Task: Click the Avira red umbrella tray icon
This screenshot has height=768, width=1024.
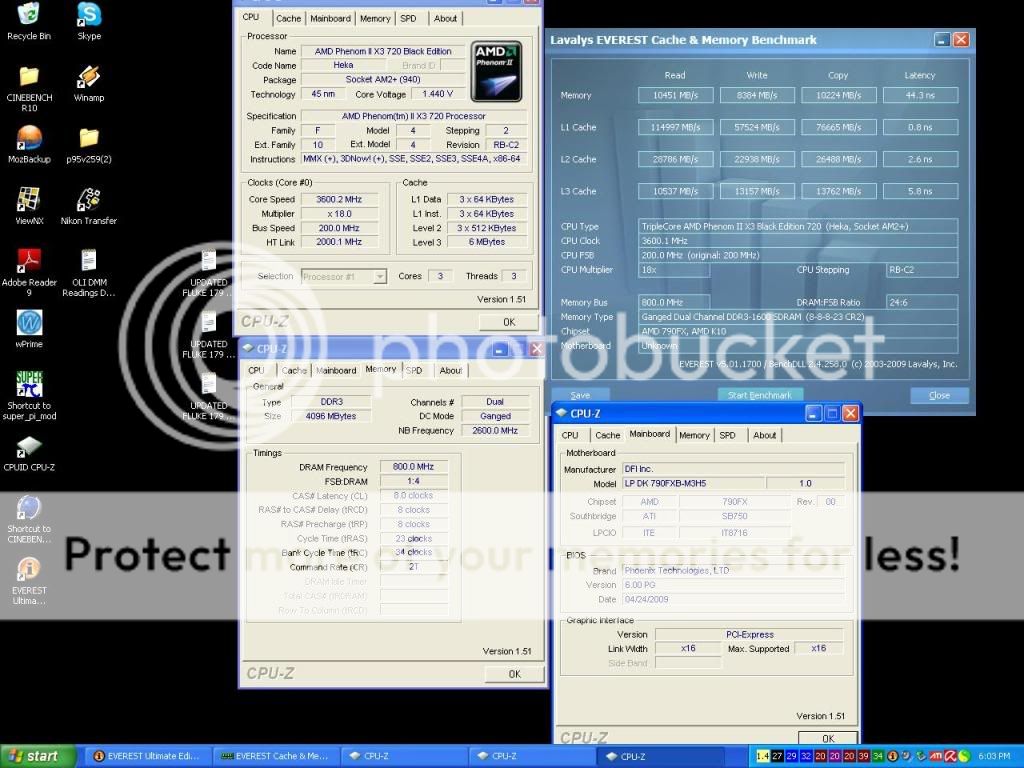Action: point(950,756)
